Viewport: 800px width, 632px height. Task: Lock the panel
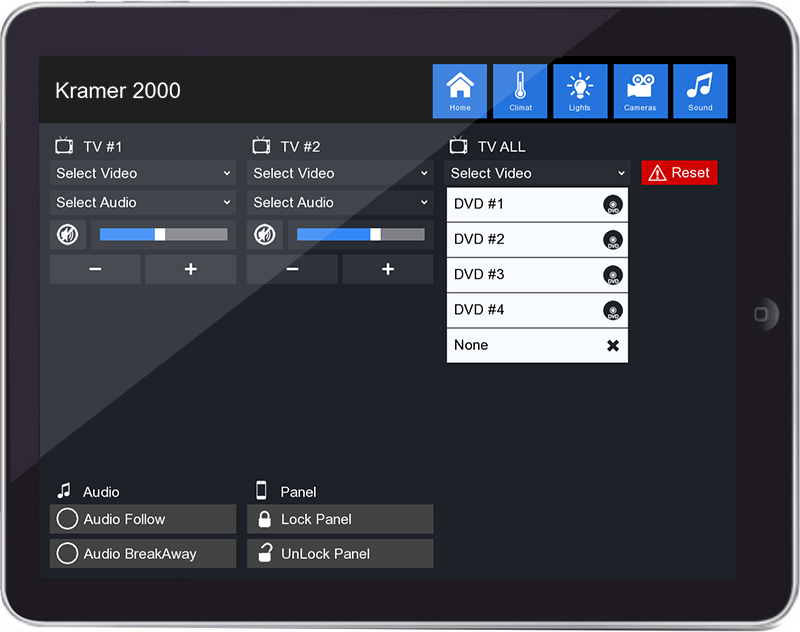click(x=340, y=519)
